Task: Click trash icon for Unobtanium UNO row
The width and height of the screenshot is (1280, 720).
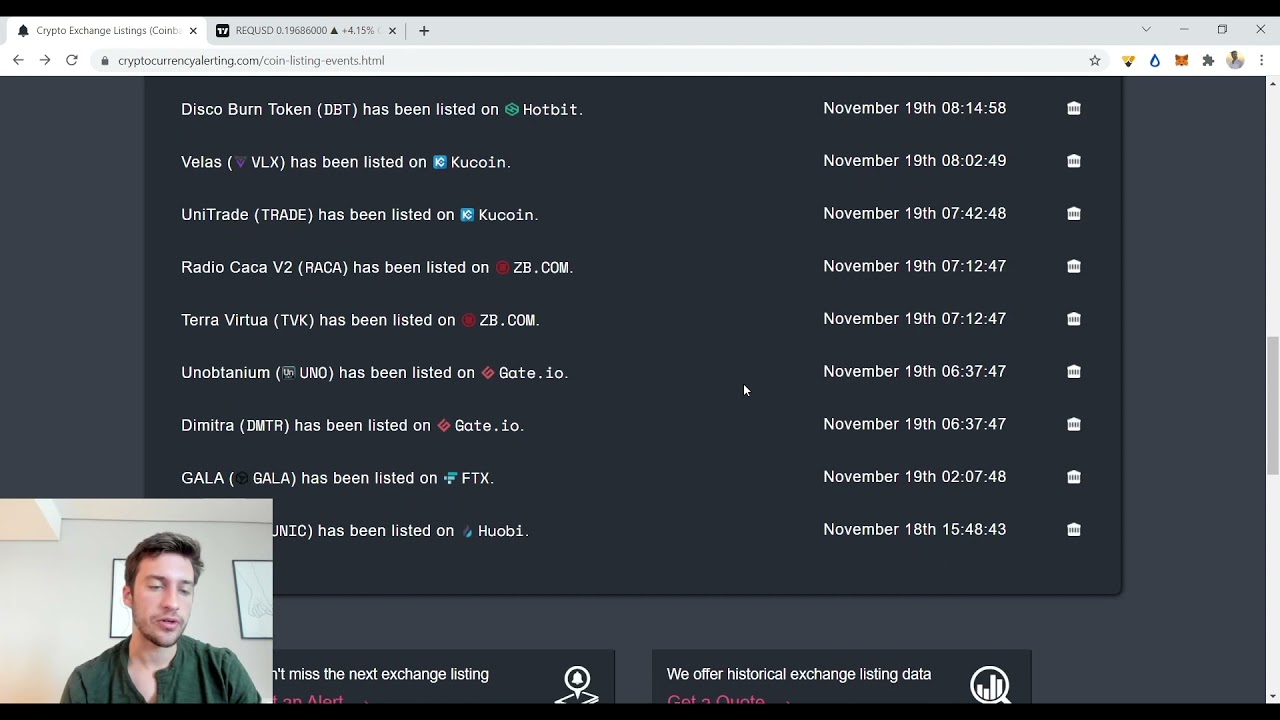Action: [x=1074, y=371]
